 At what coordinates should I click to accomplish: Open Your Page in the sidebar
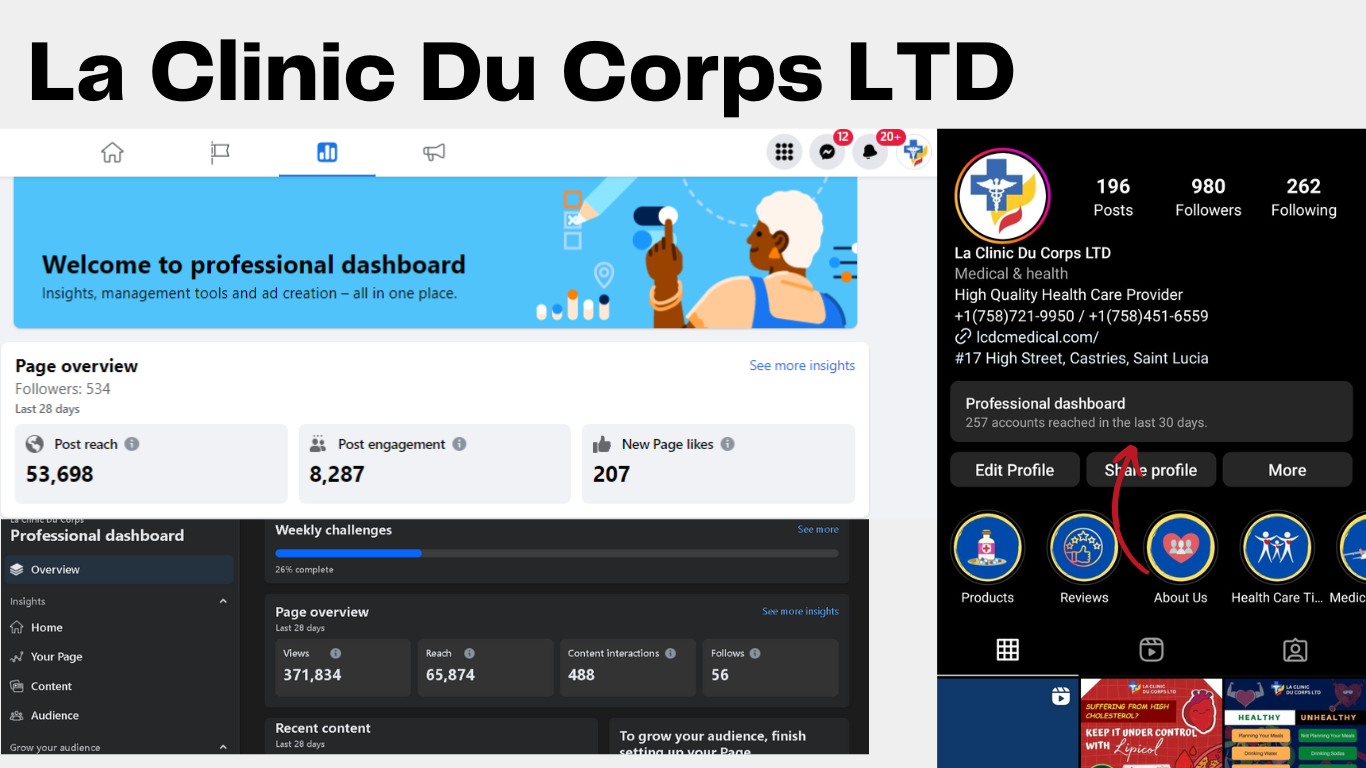pos(56,657)
